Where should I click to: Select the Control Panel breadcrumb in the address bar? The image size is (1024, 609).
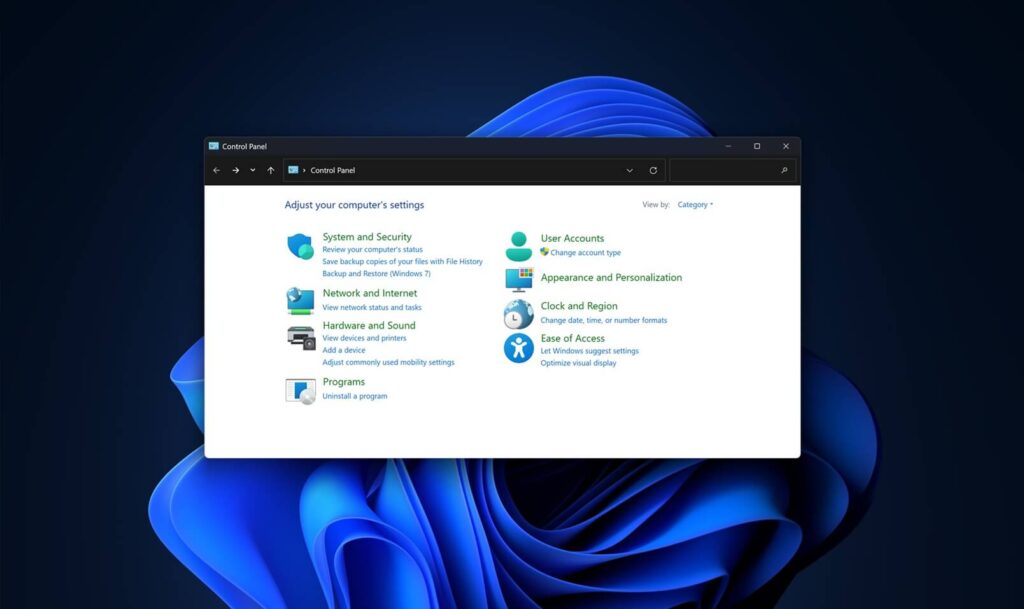coord(332,170)
